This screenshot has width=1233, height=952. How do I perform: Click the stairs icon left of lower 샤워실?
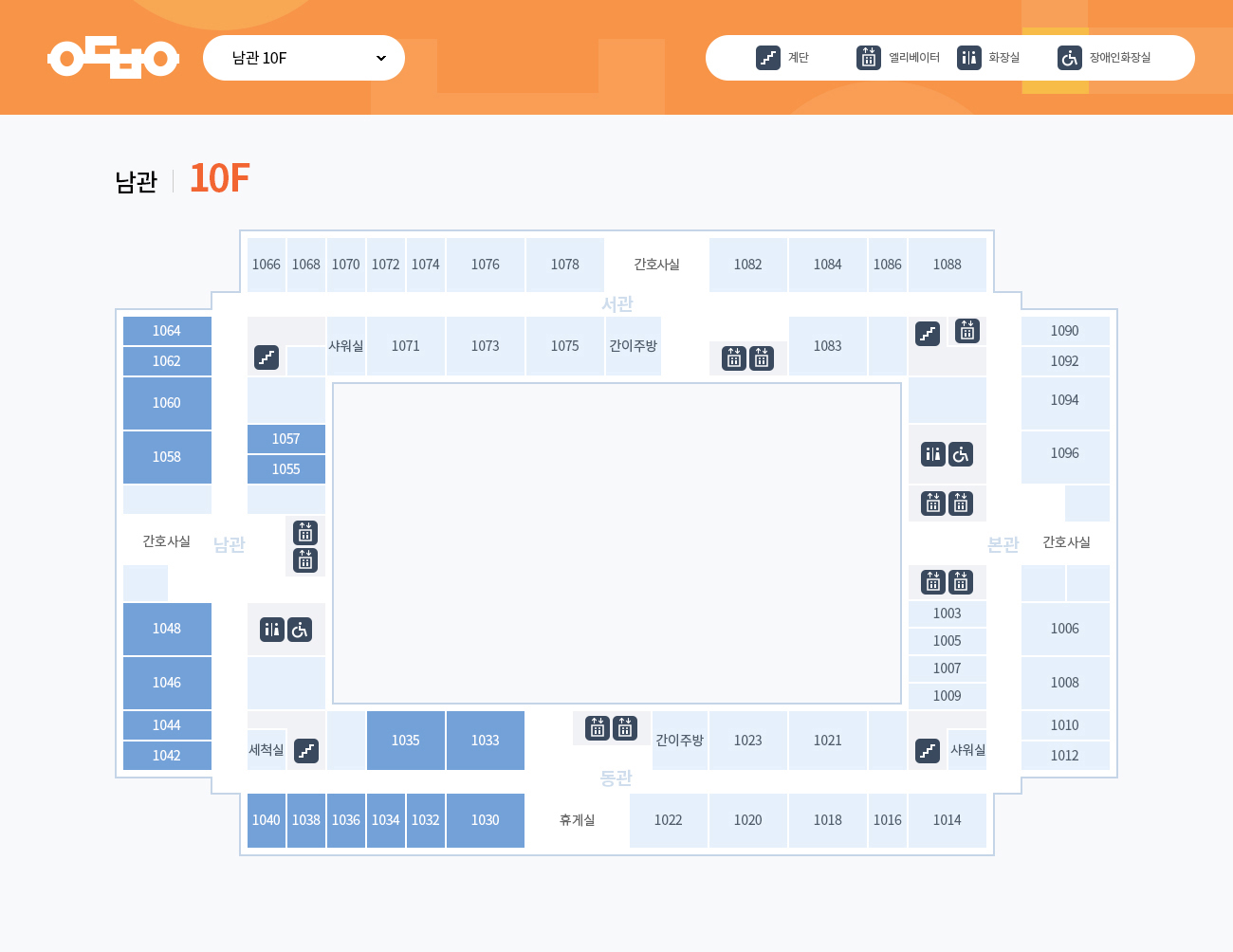click(928, 751)
